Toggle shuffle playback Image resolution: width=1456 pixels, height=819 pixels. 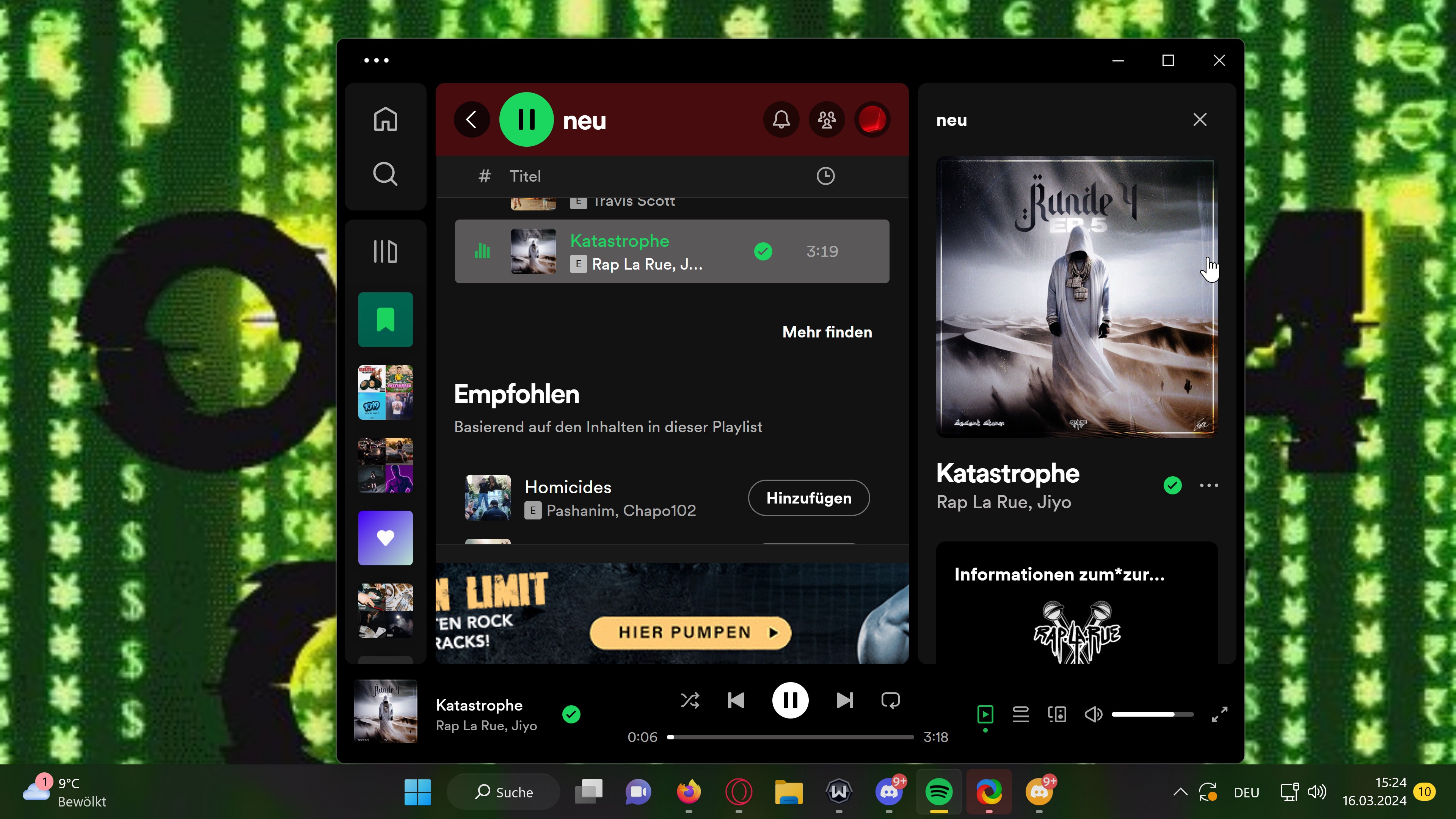point(690,700)
